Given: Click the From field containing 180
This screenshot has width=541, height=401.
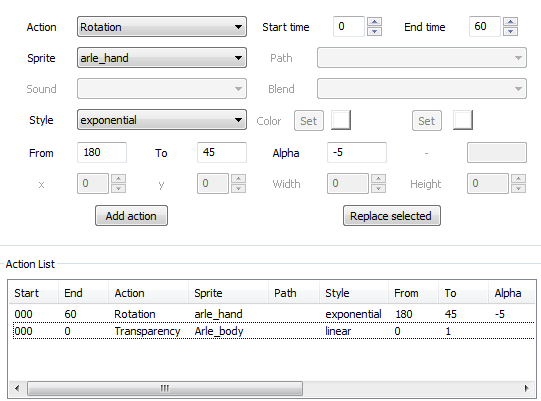Looking at the screenshot, I should pos(102,152).
